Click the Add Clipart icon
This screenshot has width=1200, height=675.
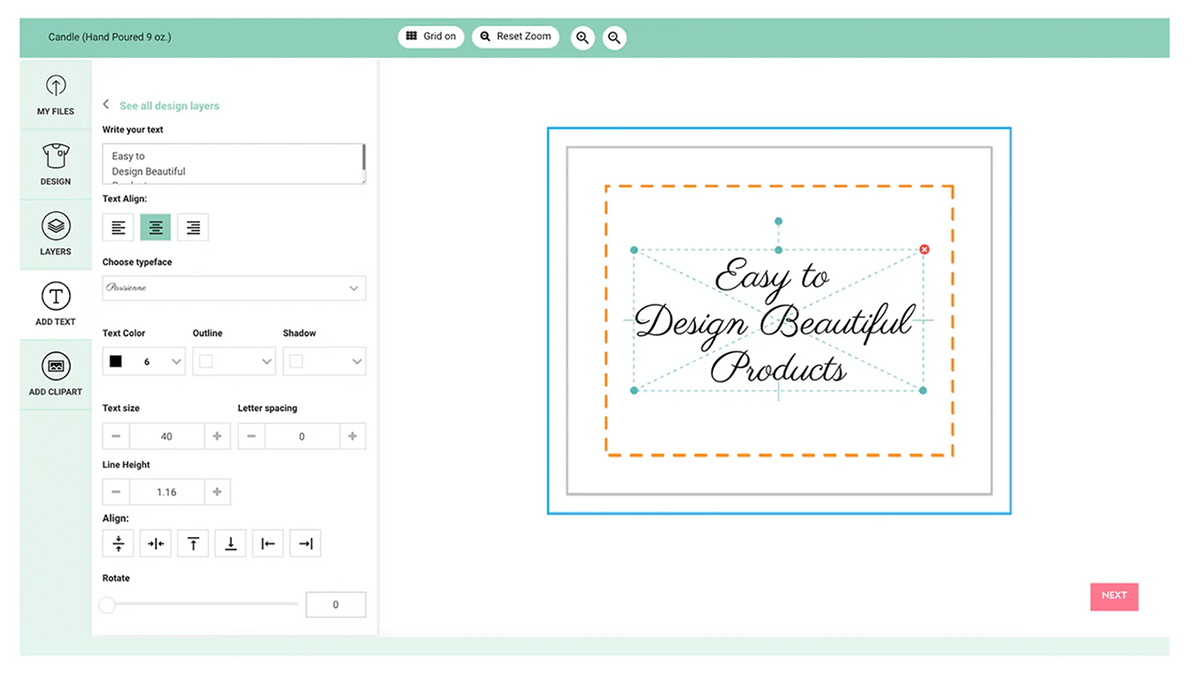[56, 374]
